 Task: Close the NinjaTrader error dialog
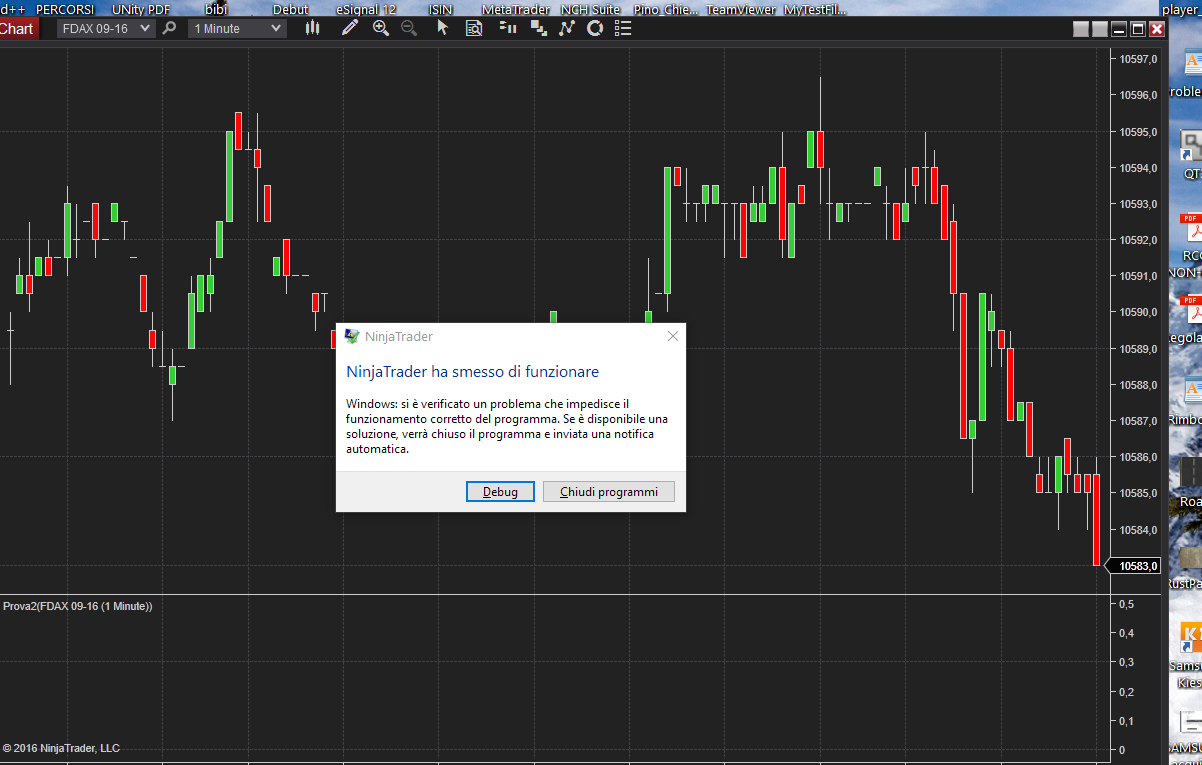(673, 336)
